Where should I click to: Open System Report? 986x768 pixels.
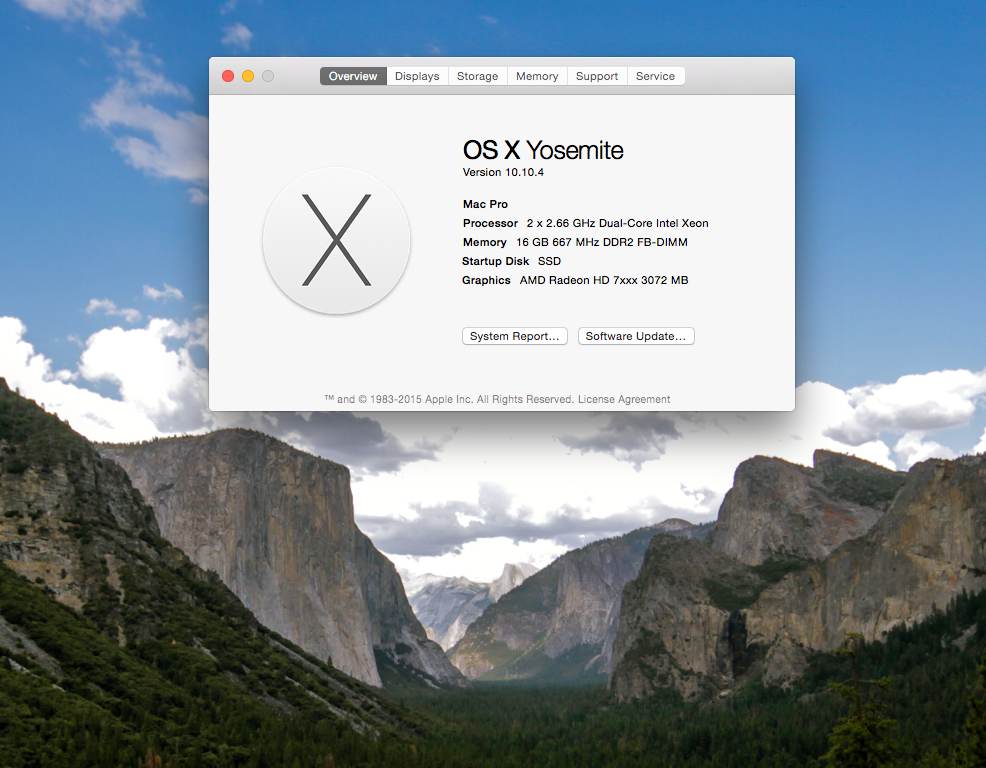[514, 336]
